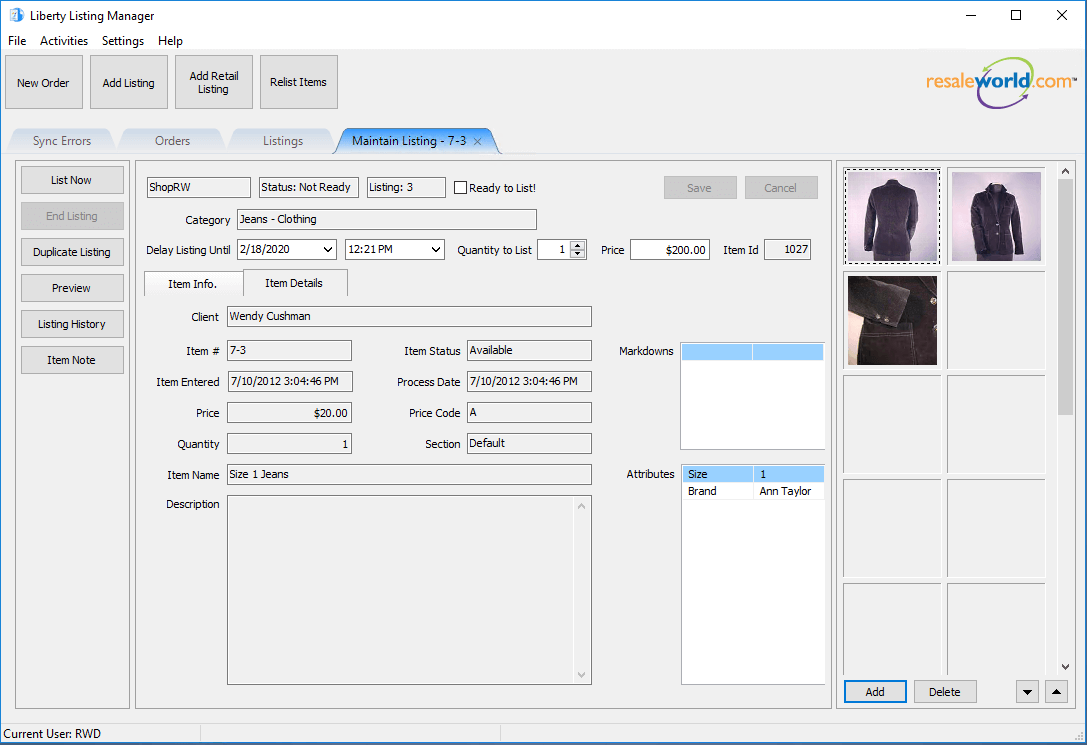Image resolution: width=1087 pixels, height=745 pixels.
Task: Open the Activities menu
Action: click(x=64, y=41)
